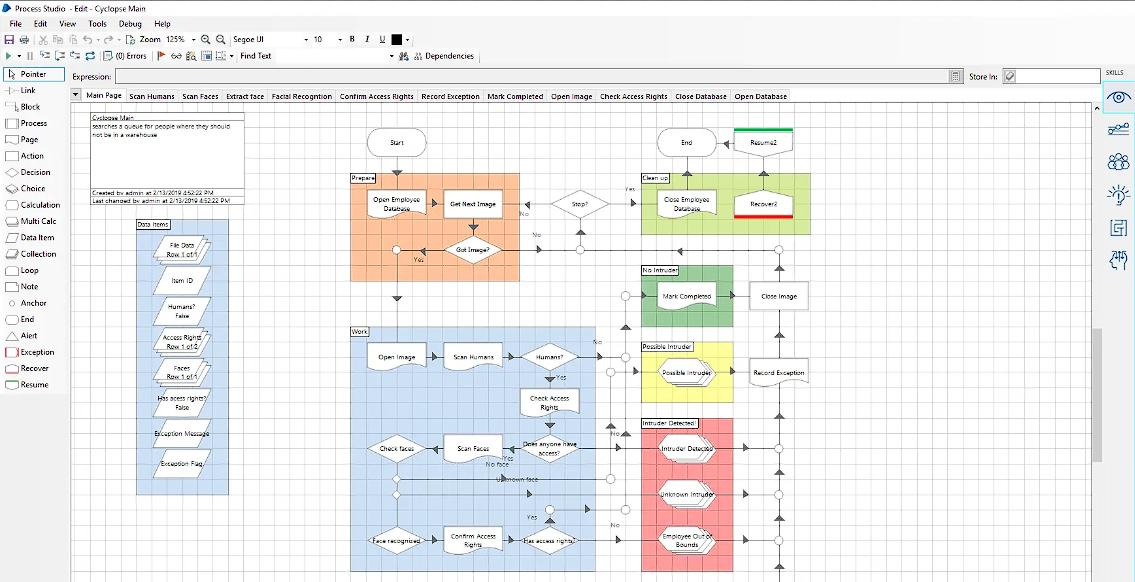
Task: Click the people group skill icon
Action: (x=1118, y=162)
